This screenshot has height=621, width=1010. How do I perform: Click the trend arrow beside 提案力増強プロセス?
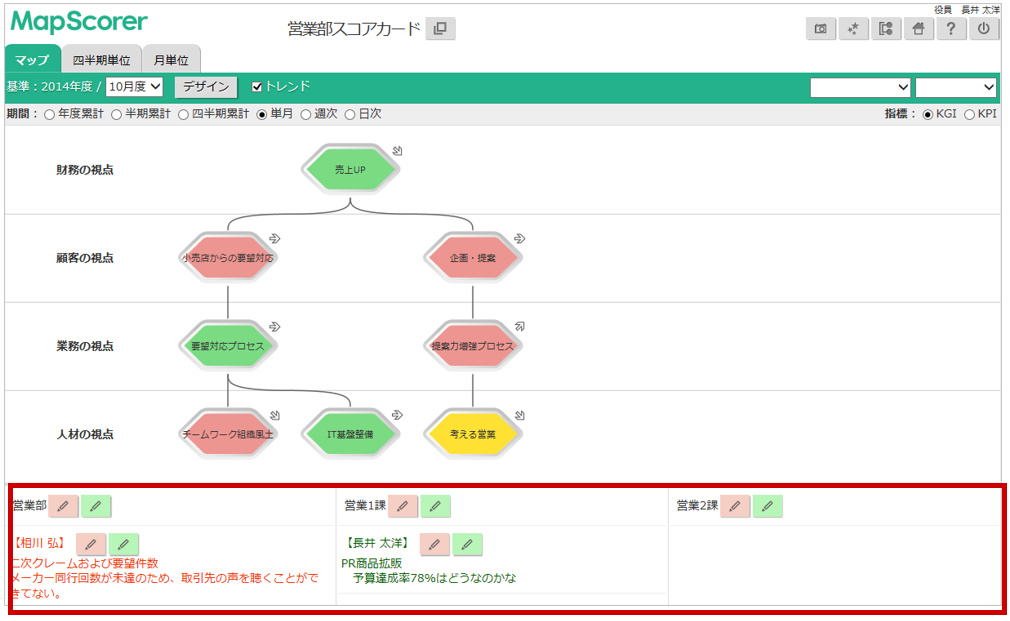pos(520,327)
